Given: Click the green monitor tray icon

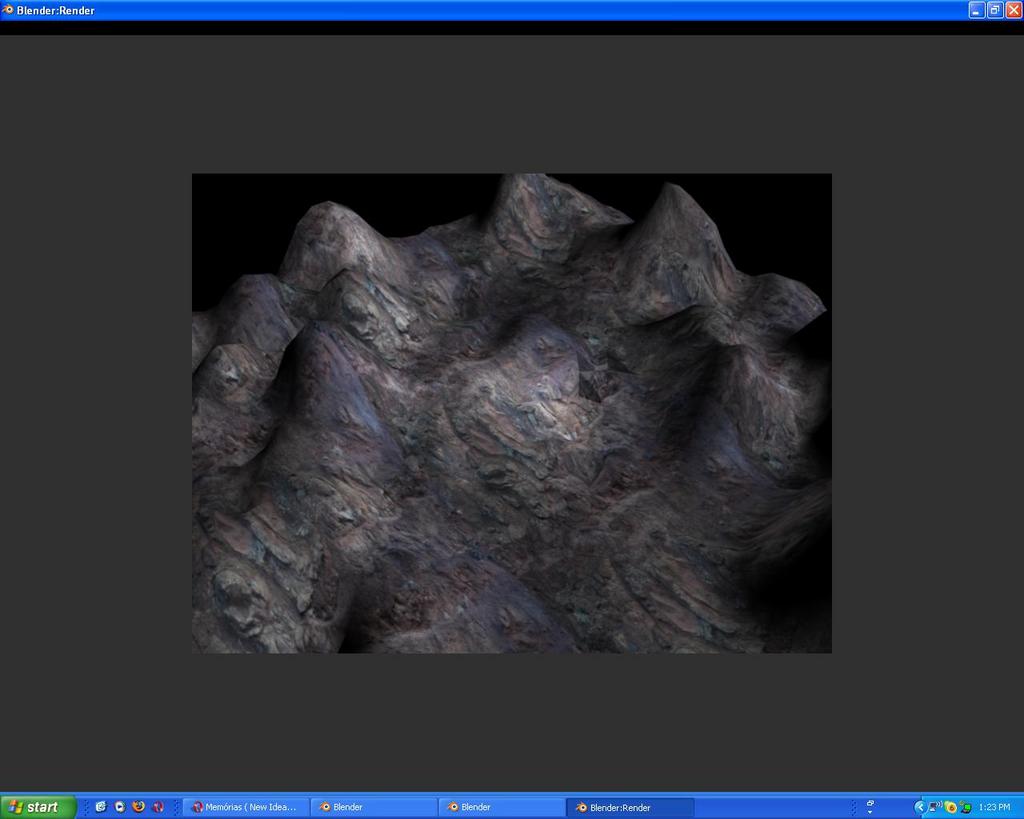Looking at the screenshot, I should point(965,807).
